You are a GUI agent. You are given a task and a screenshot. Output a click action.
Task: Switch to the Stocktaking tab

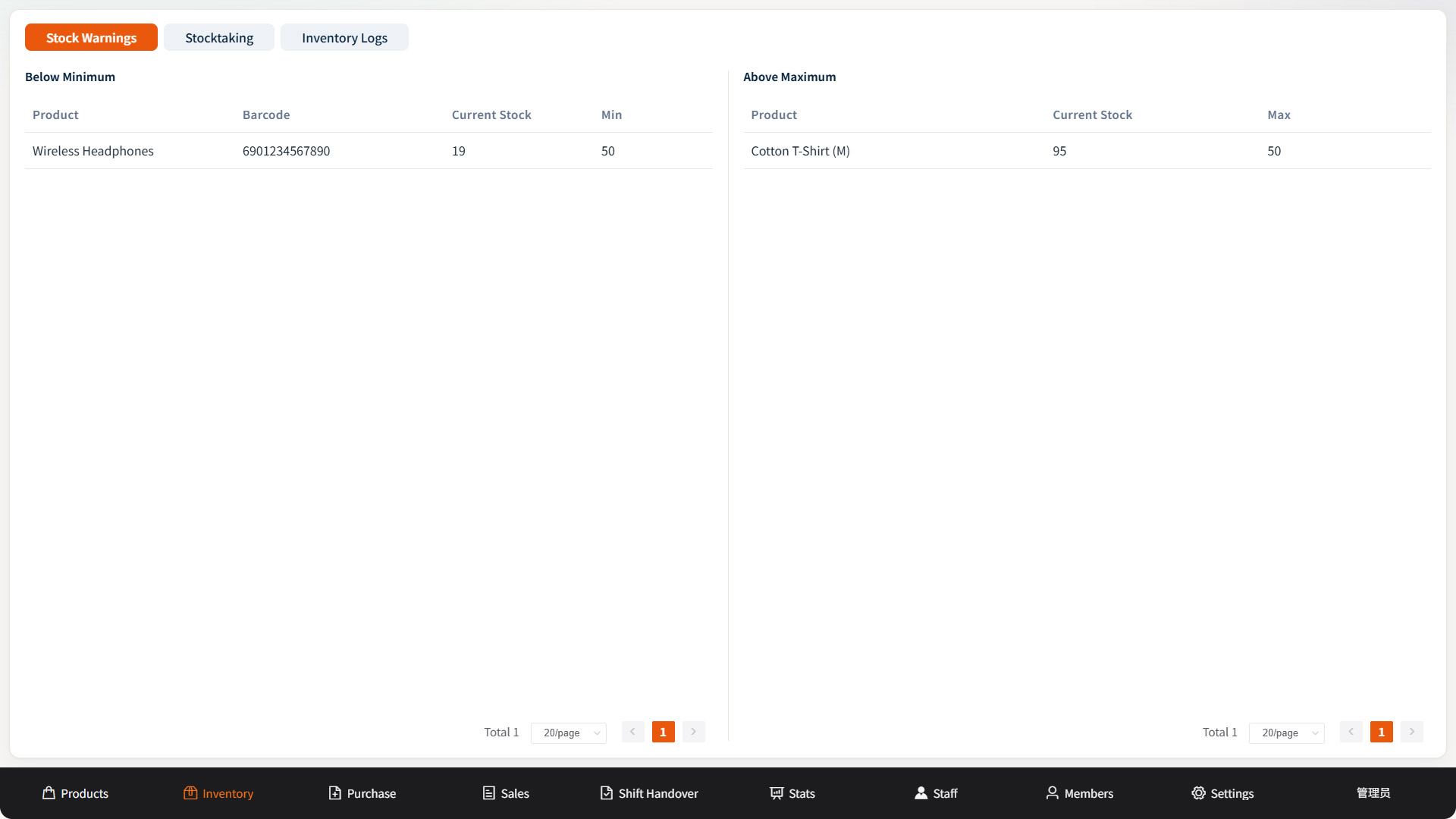[219, 37]
